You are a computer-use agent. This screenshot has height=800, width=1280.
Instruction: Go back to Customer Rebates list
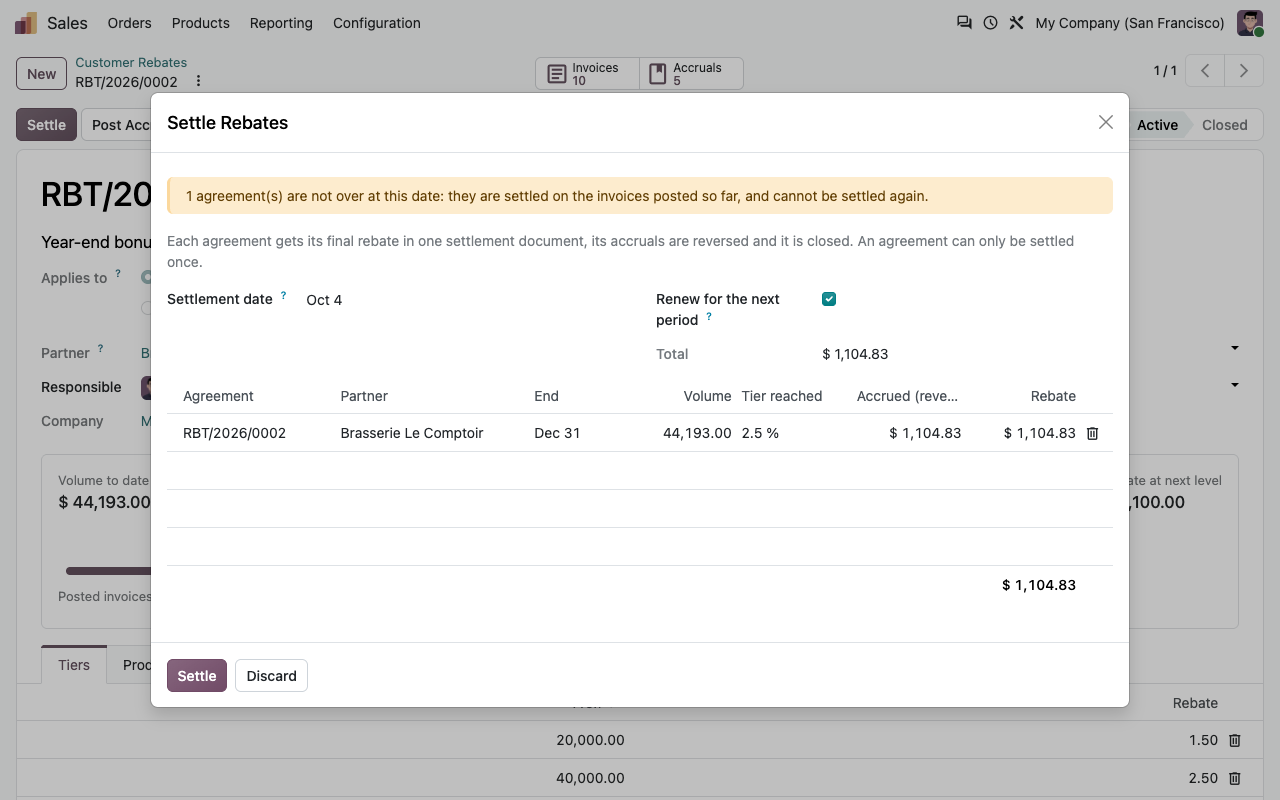pos(131,62)
